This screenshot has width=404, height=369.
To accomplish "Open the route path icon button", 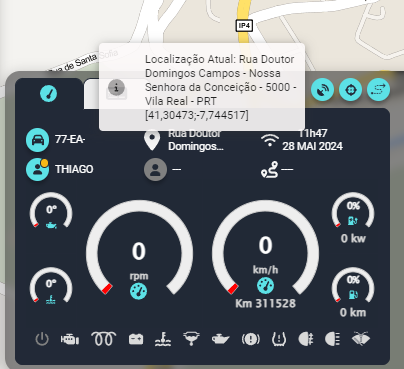I will [x=378, y=90].
